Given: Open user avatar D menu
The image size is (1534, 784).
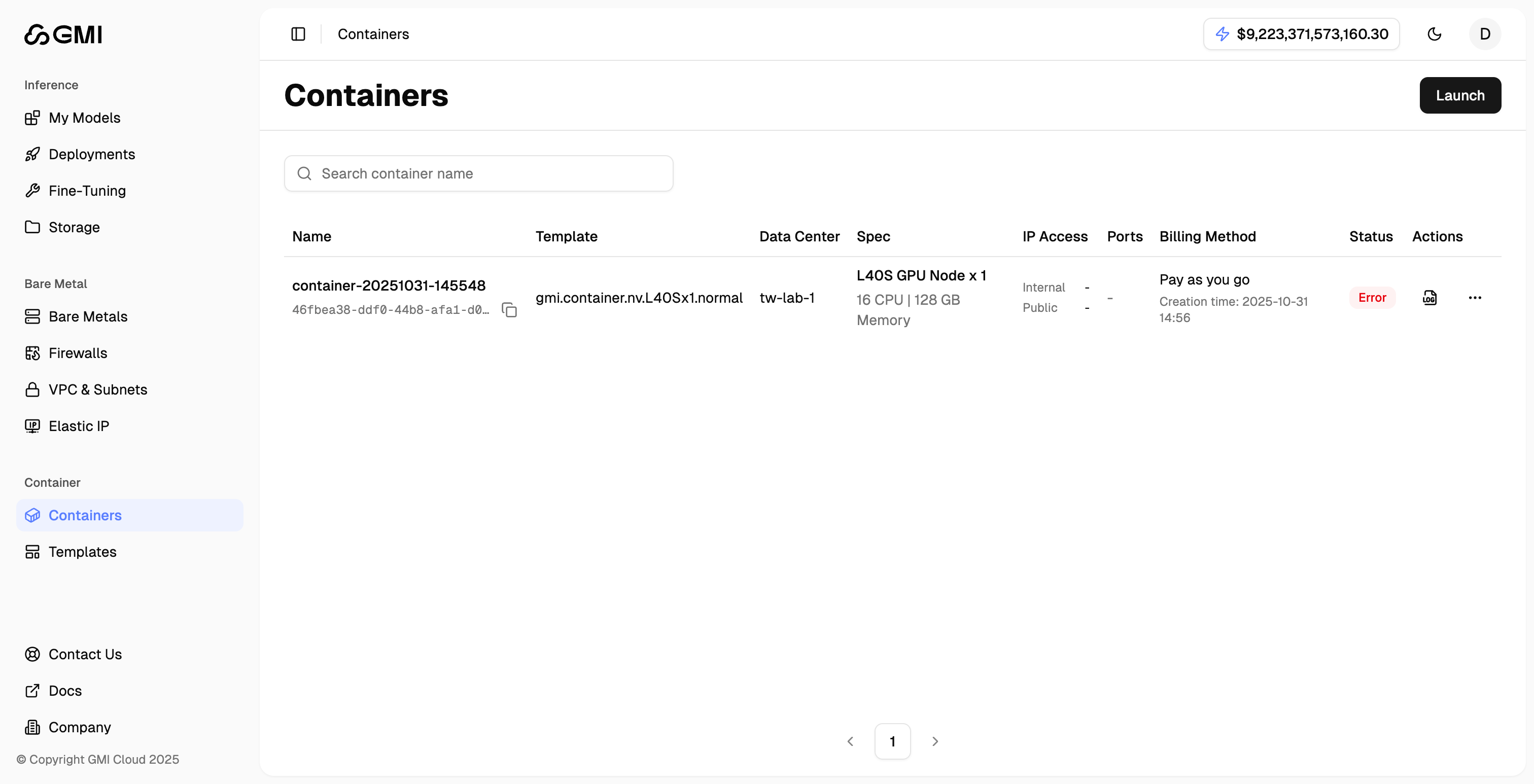Looking at the screenshot, I should [1485, 34].
